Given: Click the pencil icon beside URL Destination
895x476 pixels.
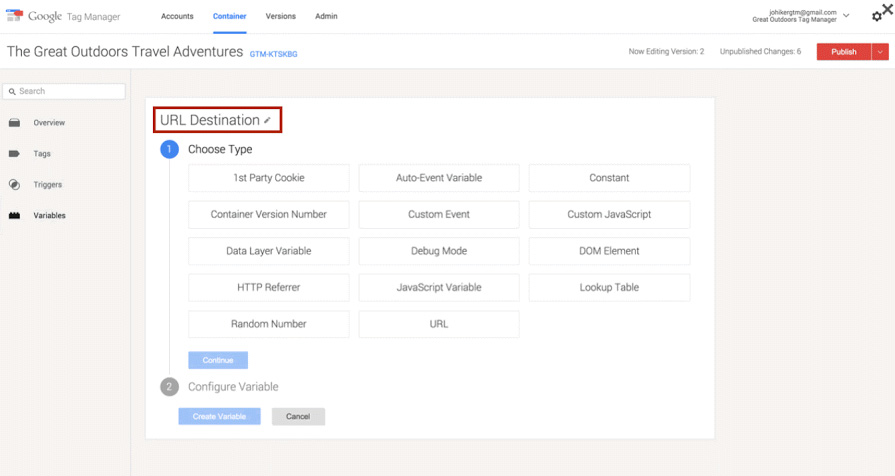Looking at the screenshot, I should (267, 120).
